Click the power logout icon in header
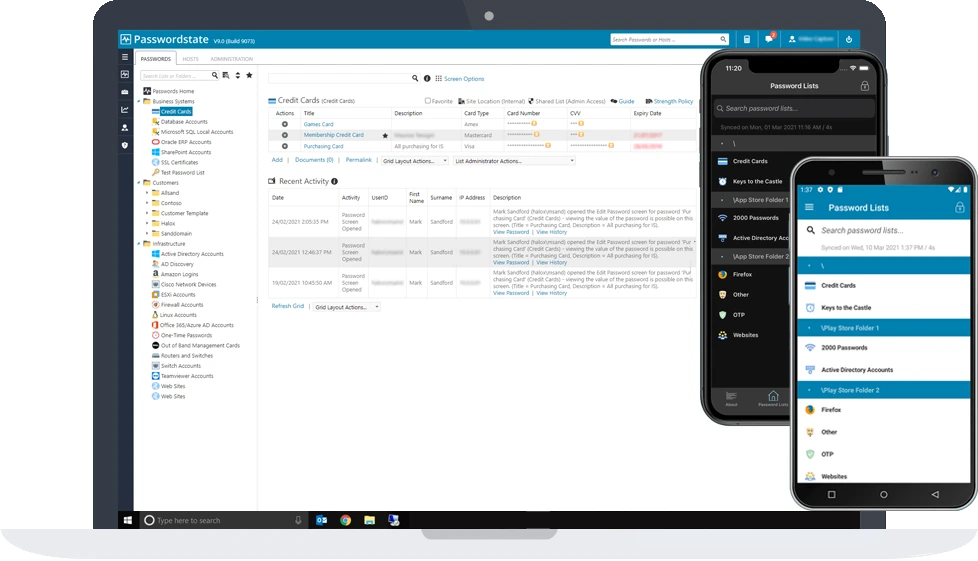This screenshot has height=561, width=978. (x=849, y=39)
